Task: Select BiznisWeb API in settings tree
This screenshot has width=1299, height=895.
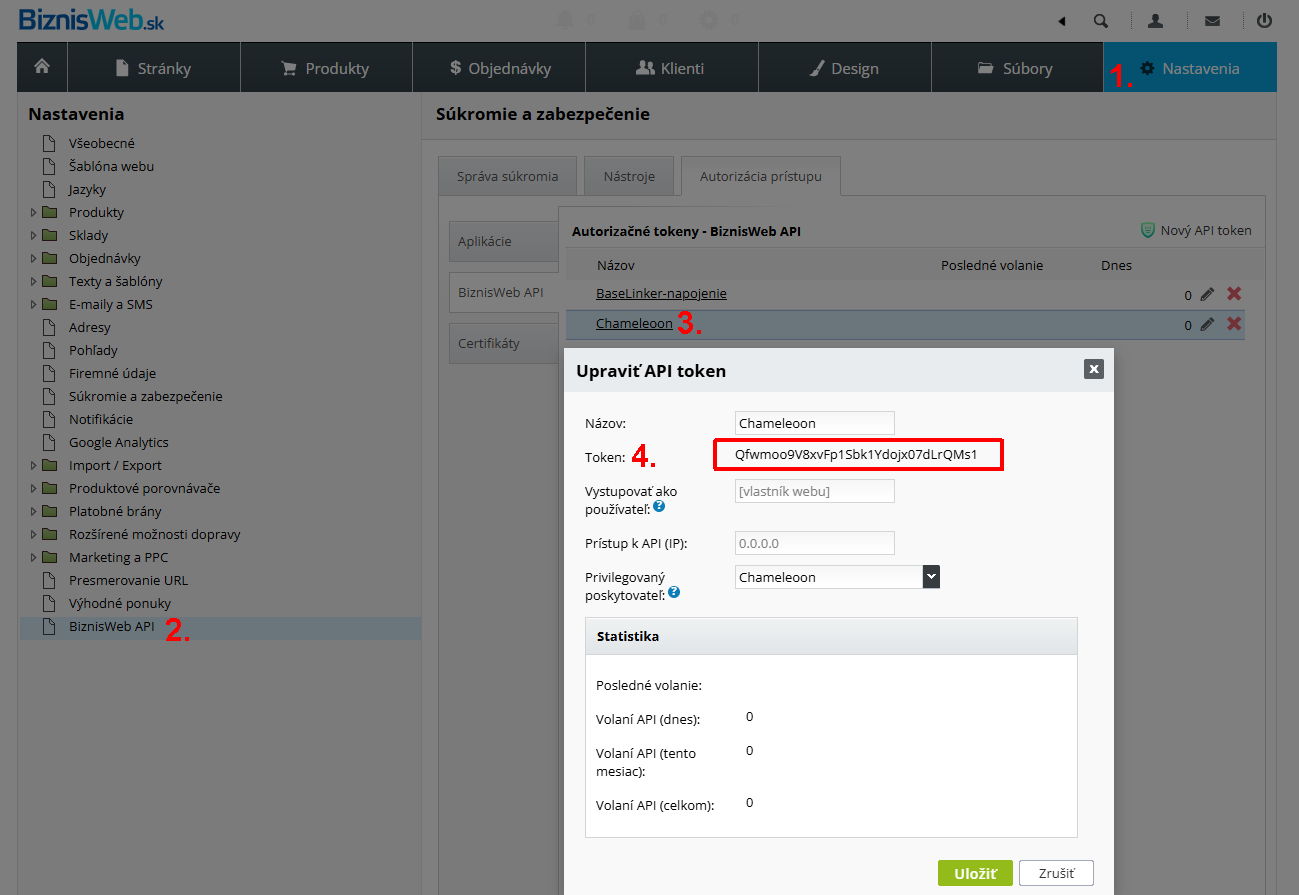Action: point(112,627)
